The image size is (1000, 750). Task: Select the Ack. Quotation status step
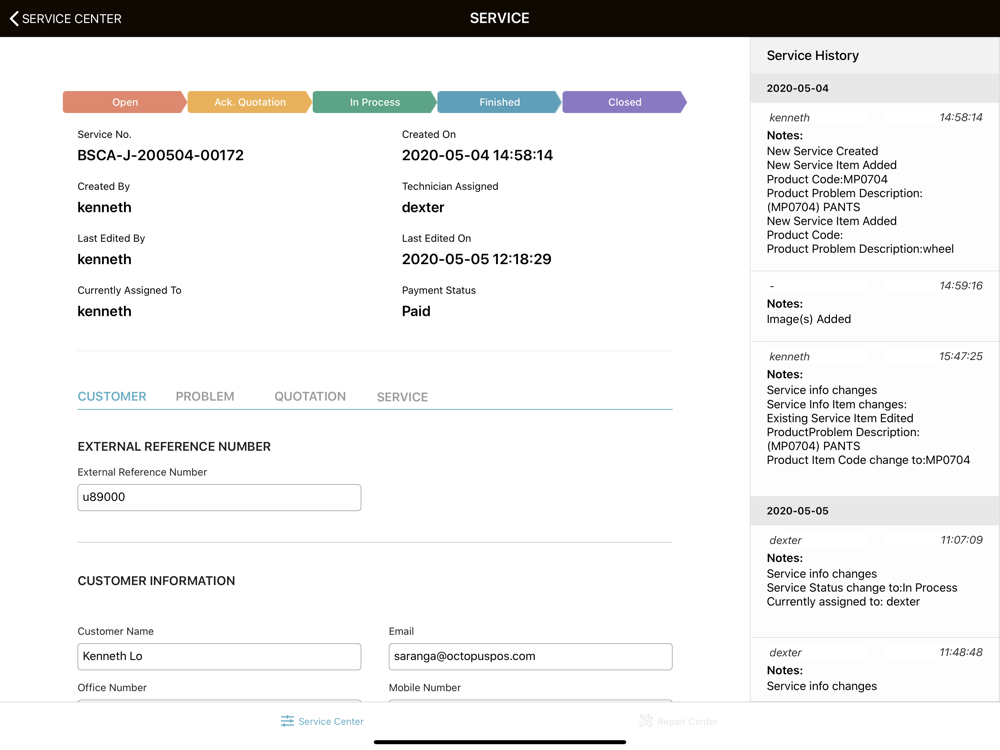(249, 102)
